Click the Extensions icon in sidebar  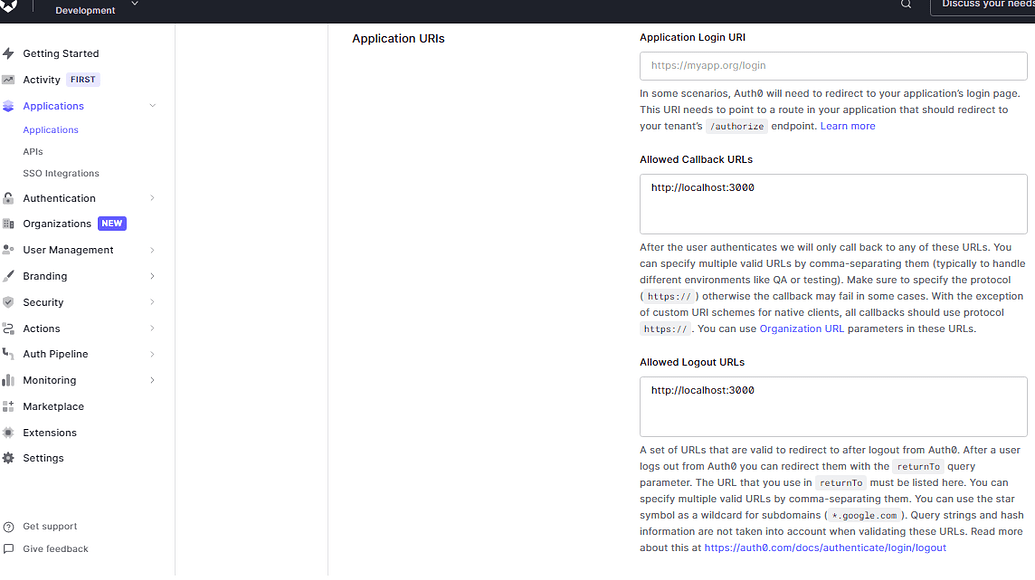[9, 433]
